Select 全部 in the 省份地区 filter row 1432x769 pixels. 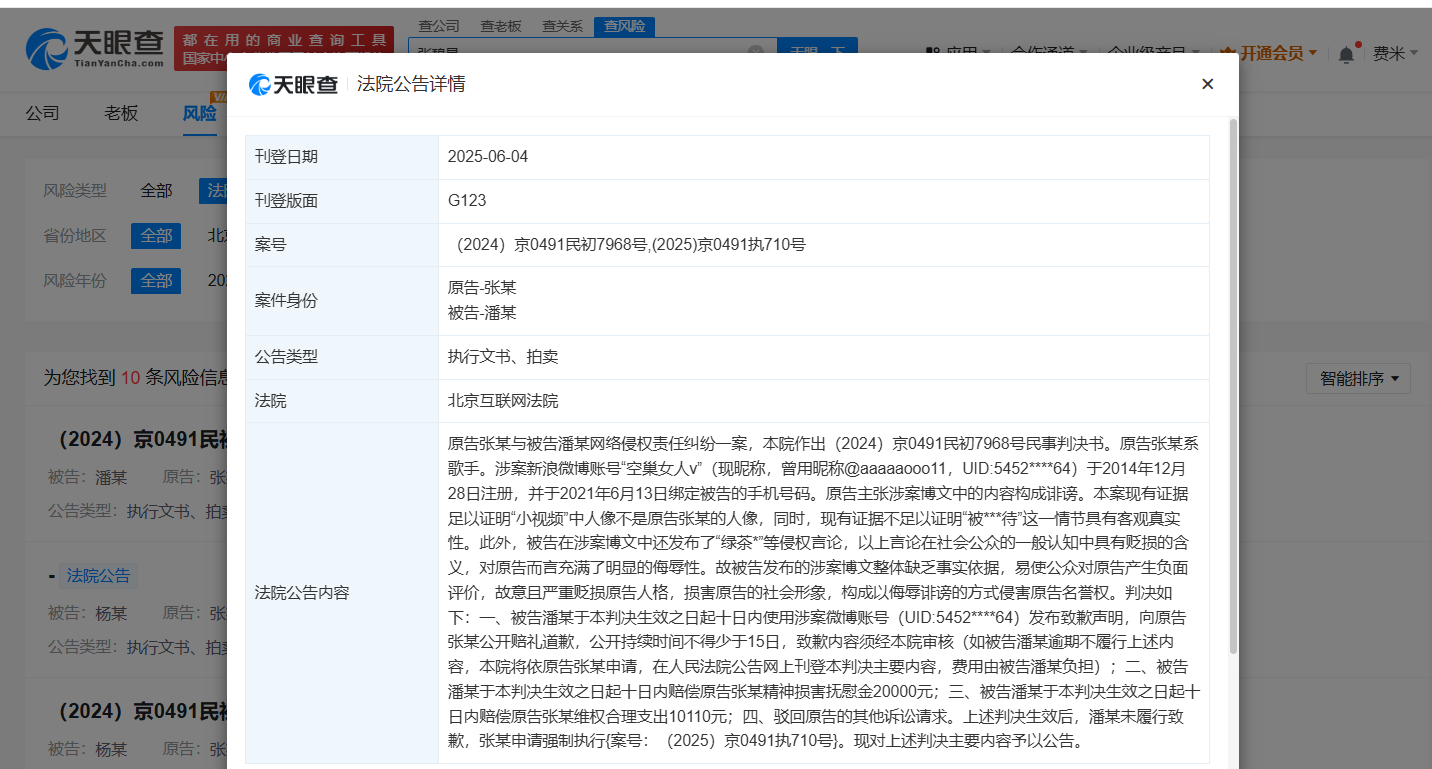(156, 236)
